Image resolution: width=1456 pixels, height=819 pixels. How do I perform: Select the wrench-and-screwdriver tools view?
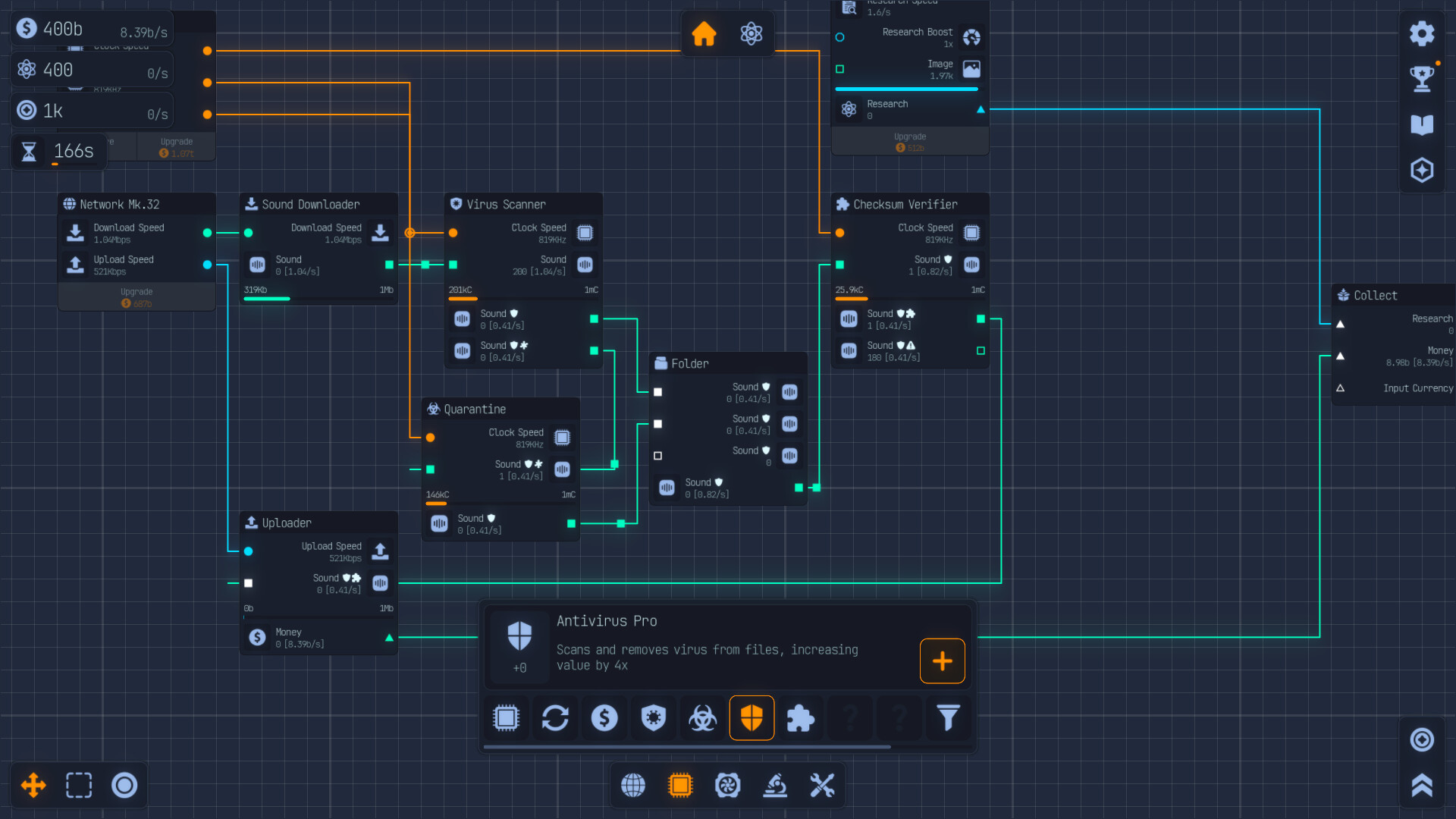(822, 786)
